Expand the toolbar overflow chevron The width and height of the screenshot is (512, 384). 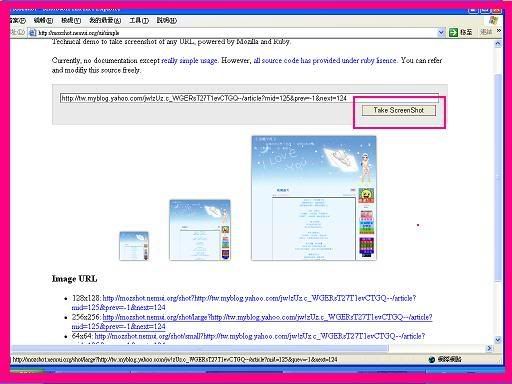tap(499, 31)
